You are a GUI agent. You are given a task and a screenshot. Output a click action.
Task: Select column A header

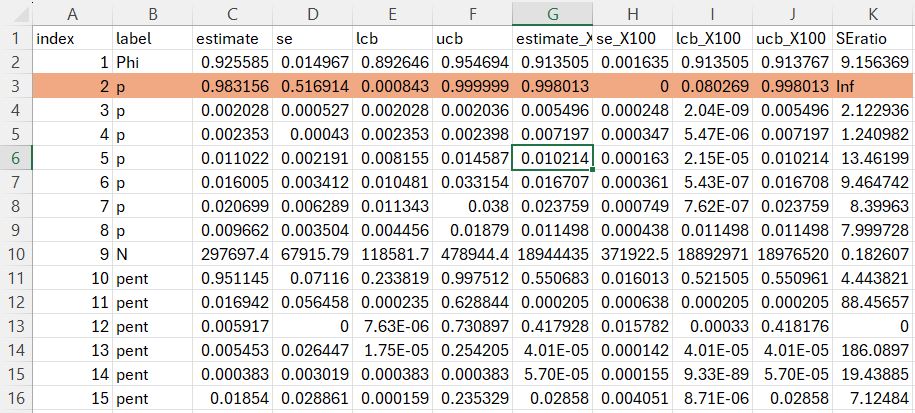(x=72, y=13)
